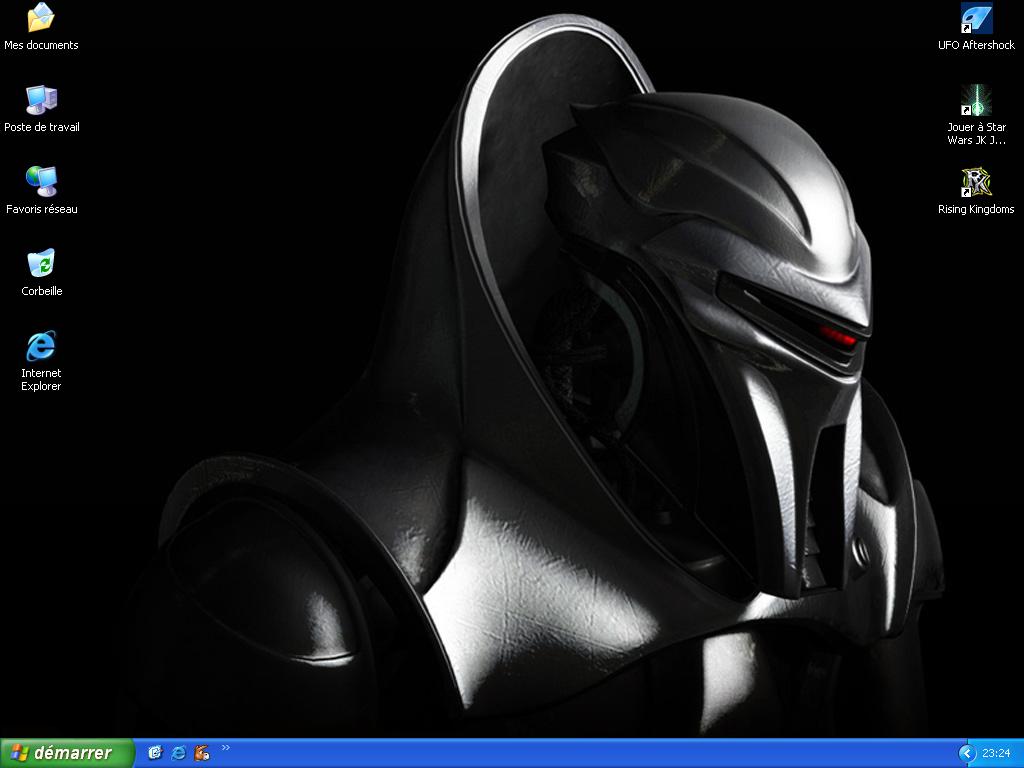Image resolution: width=1024 pixels, height=768 pixels.
Task: Click the 23:24 taskbar clock
Action: pyautogui.click(x=996, y=754)
